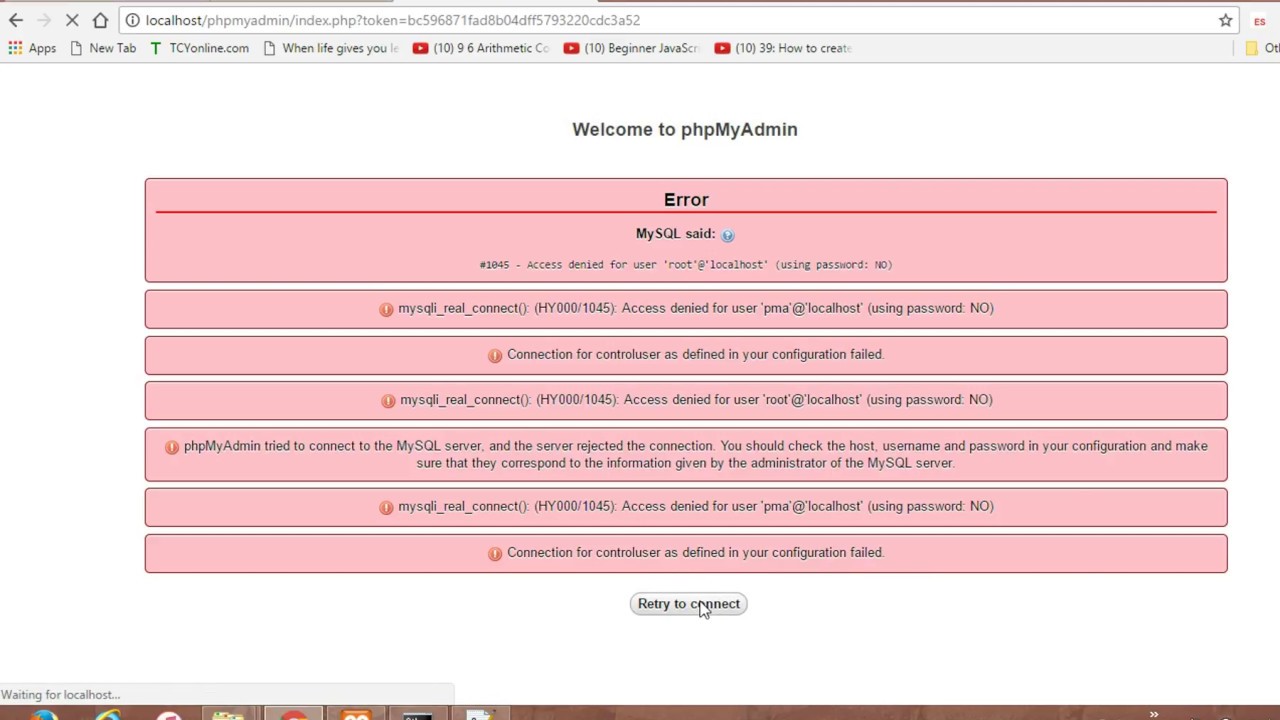1280x720 pixels.
Task: Click the 'MySQL said:' label
Action: [x=675, y=234]
